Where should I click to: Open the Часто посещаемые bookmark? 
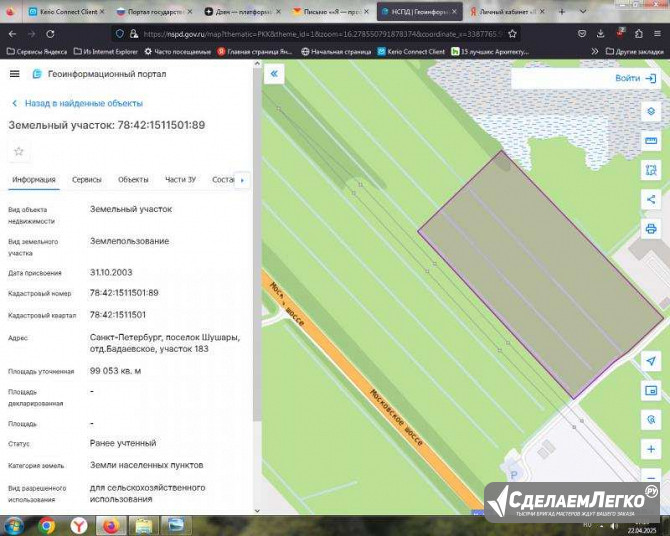tap(178, 52)
